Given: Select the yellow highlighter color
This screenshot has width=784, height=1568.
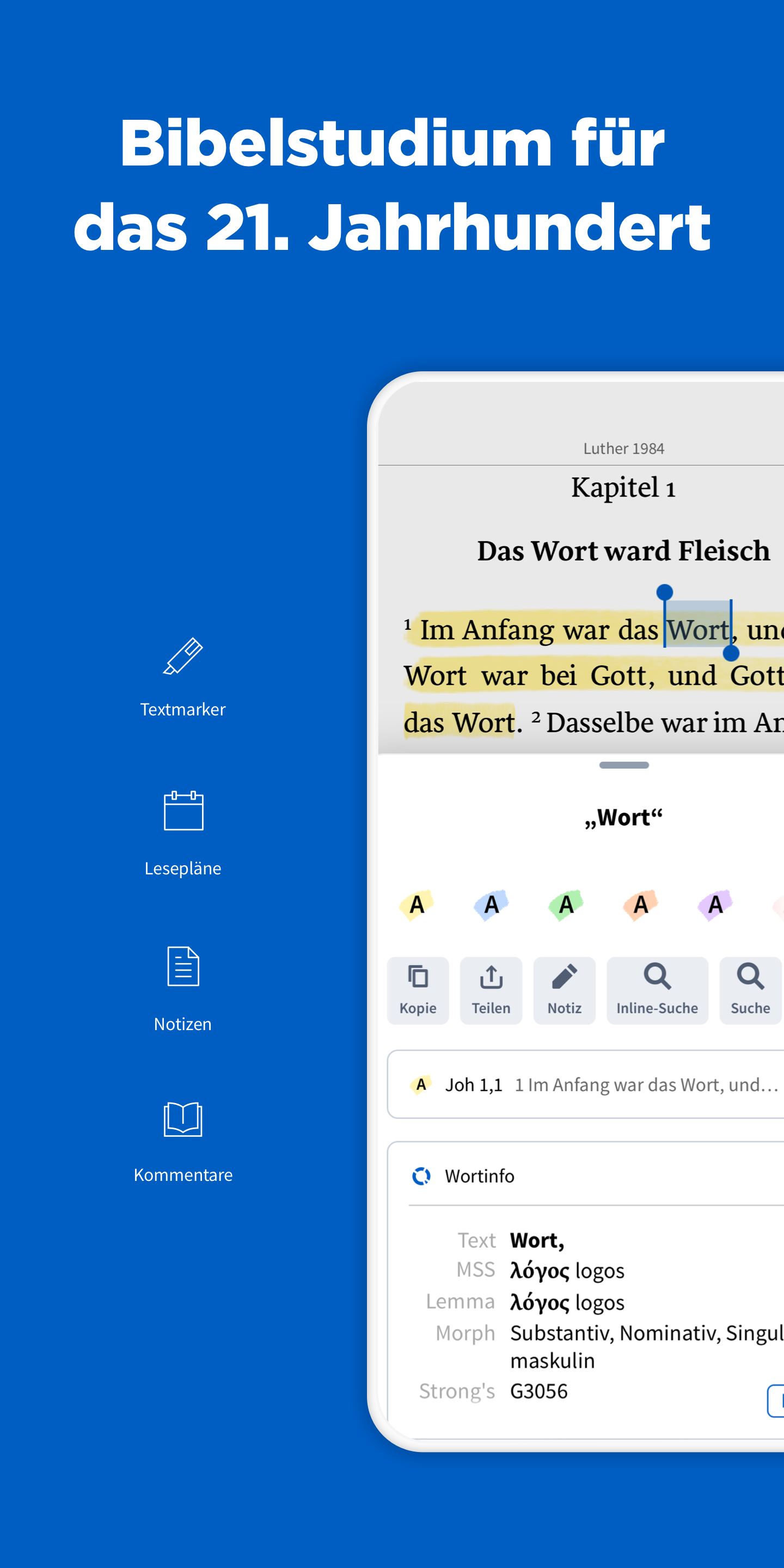Looking at the screenshot, I should [x=417, y=905].
